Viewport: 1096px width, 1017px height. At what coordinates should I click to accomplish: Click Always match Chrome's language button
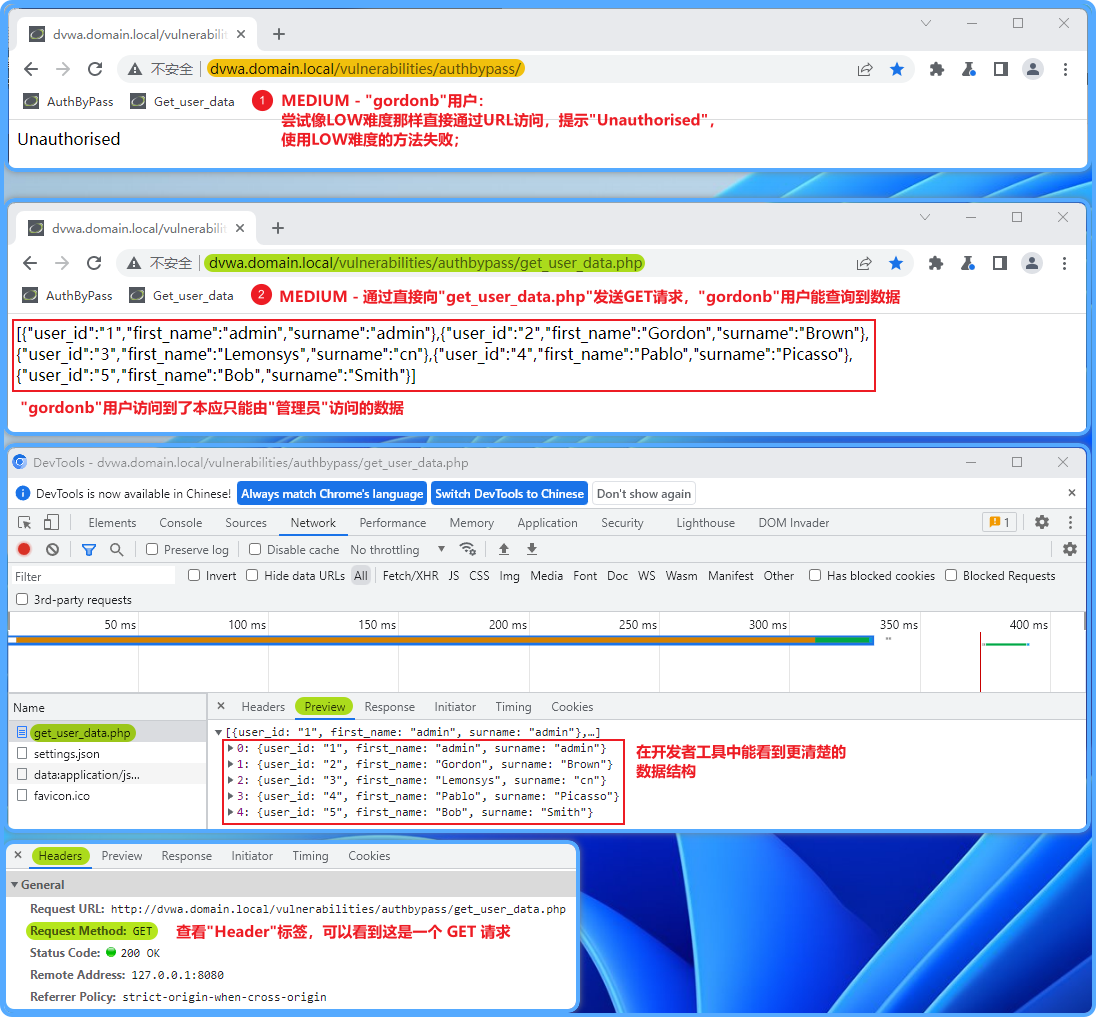coord(332,493)
